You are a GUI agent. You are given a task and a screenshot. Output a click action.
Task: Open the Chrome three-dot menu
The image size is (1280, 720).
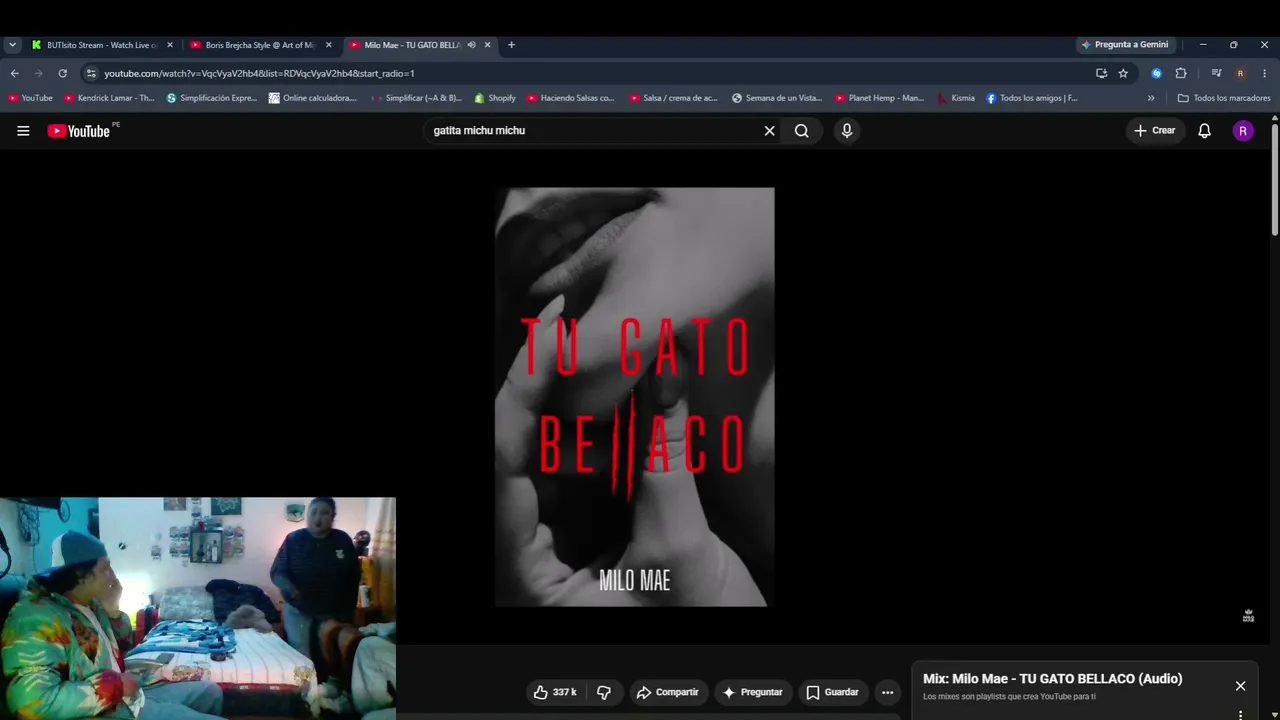(x=1265, y=73)
